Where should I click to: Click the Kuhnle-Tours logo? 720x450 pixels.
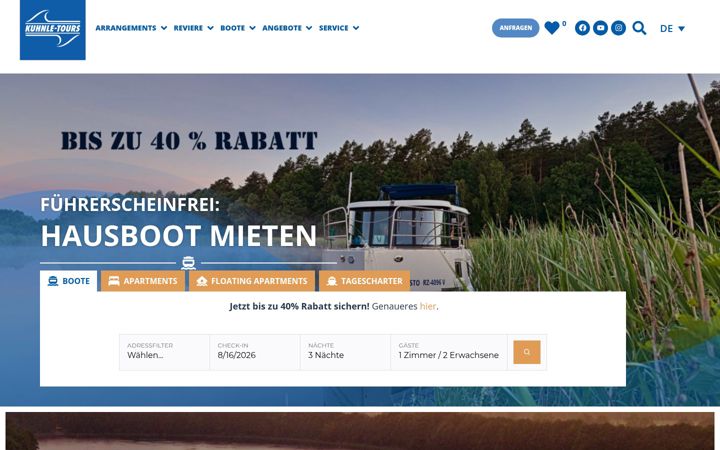[53, 30]
